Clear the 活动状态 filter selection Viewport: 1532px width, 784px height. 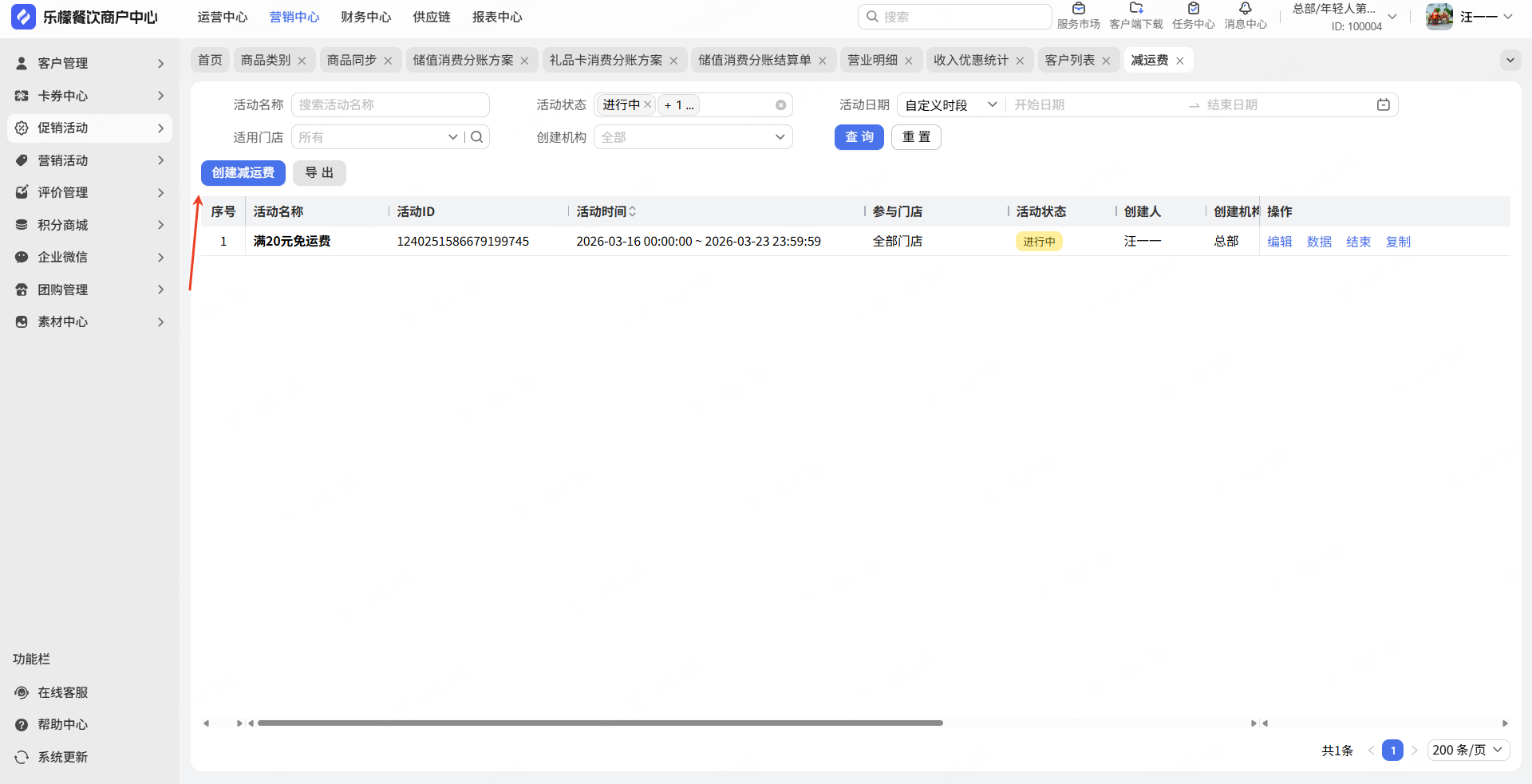pos(780,105)
